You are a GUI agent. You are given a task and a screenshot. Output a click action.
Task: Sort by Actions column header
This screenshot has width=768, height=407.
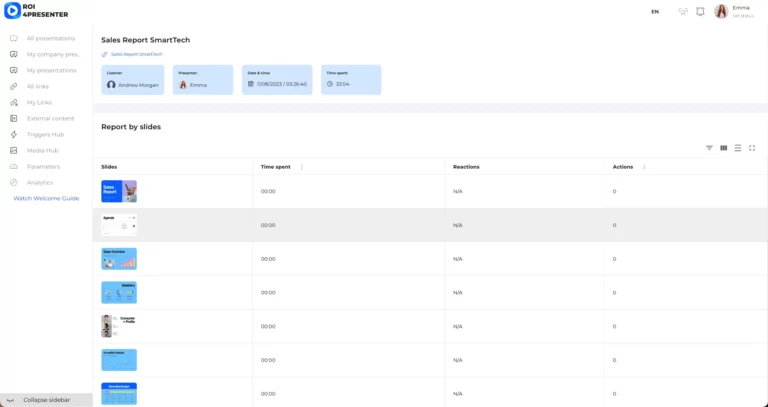[623, 167]
